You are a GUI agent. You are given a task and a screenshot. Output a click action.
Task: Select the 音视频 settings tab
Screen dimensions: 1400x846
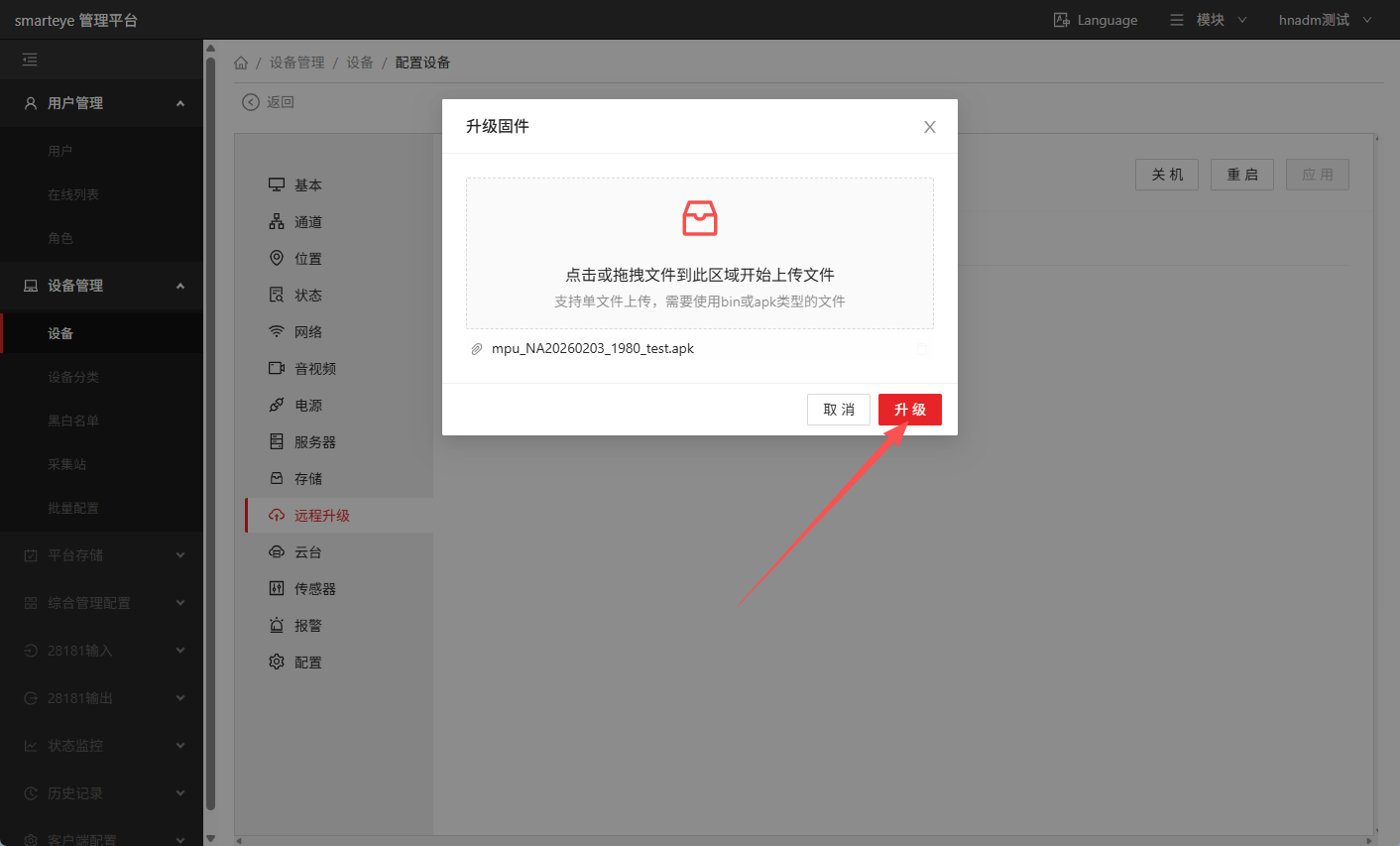click(314, 369)
